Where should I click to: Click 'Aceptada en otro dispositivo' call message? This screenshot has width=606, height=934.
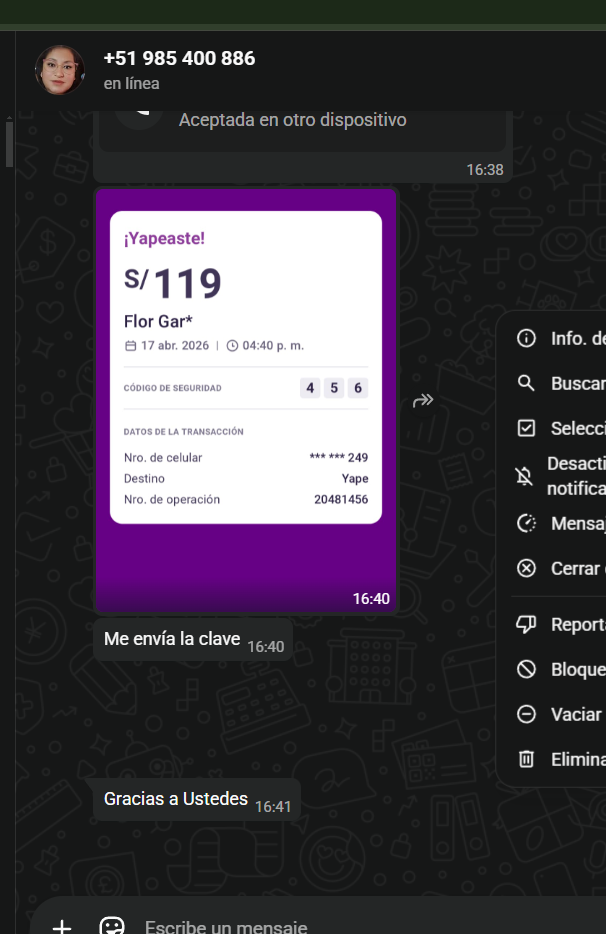pyautogui.click(x=292, y=120)
